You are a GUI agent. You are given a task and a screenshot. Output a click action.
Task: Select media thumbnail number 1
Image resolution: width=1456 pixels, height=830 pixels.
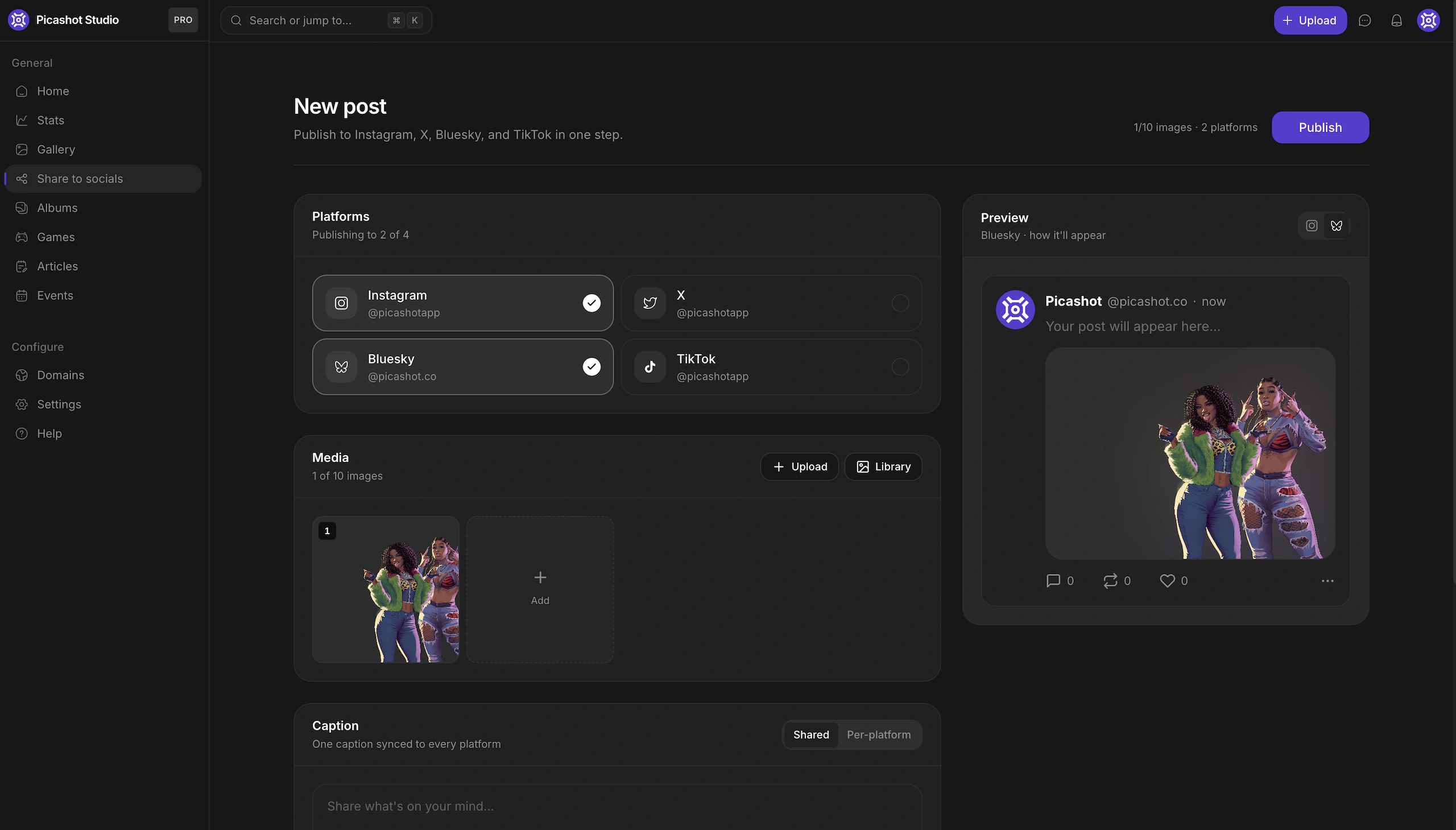pyautogui.click(x=386, y=589)
